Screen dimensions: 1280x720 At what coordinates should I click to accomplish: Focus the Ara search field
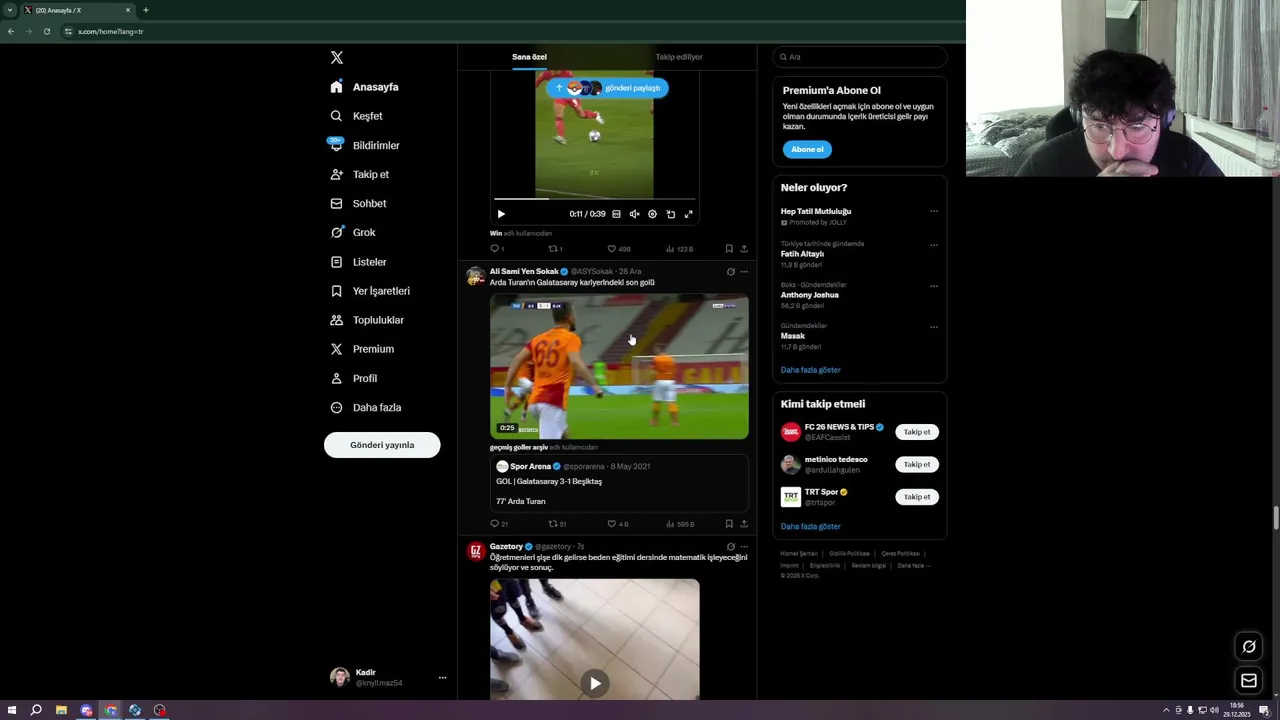(859, 57)
